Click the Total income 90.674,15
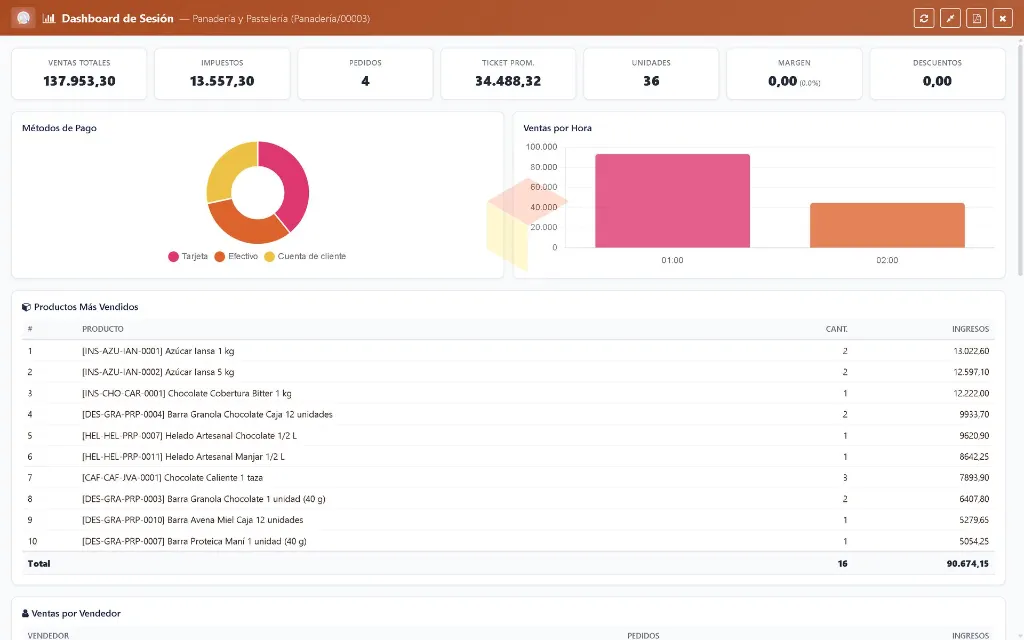 (x=968, y=564)
